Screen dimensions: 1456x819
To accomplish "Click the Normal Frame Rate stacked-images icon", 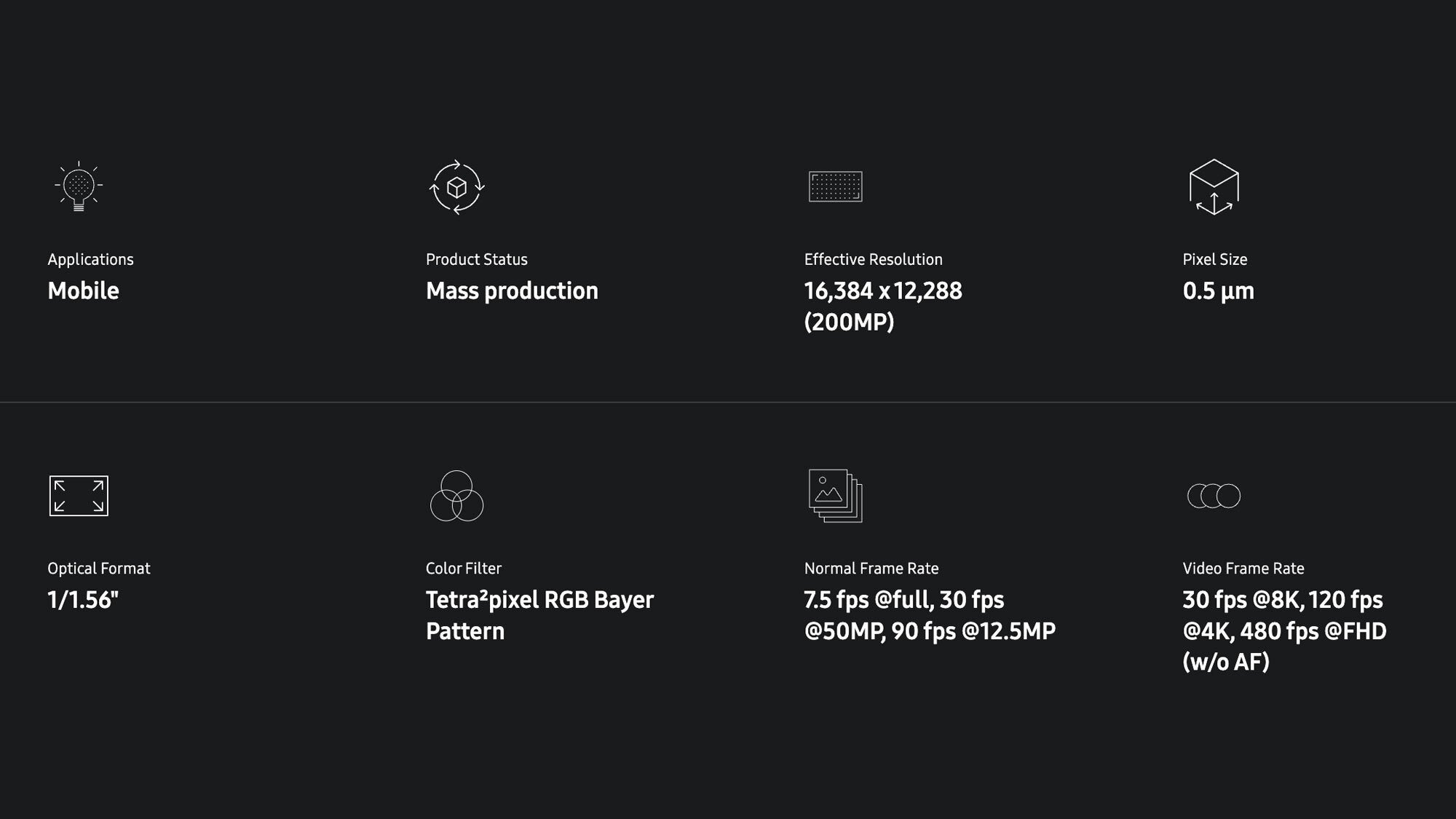I will click(835, 496).
